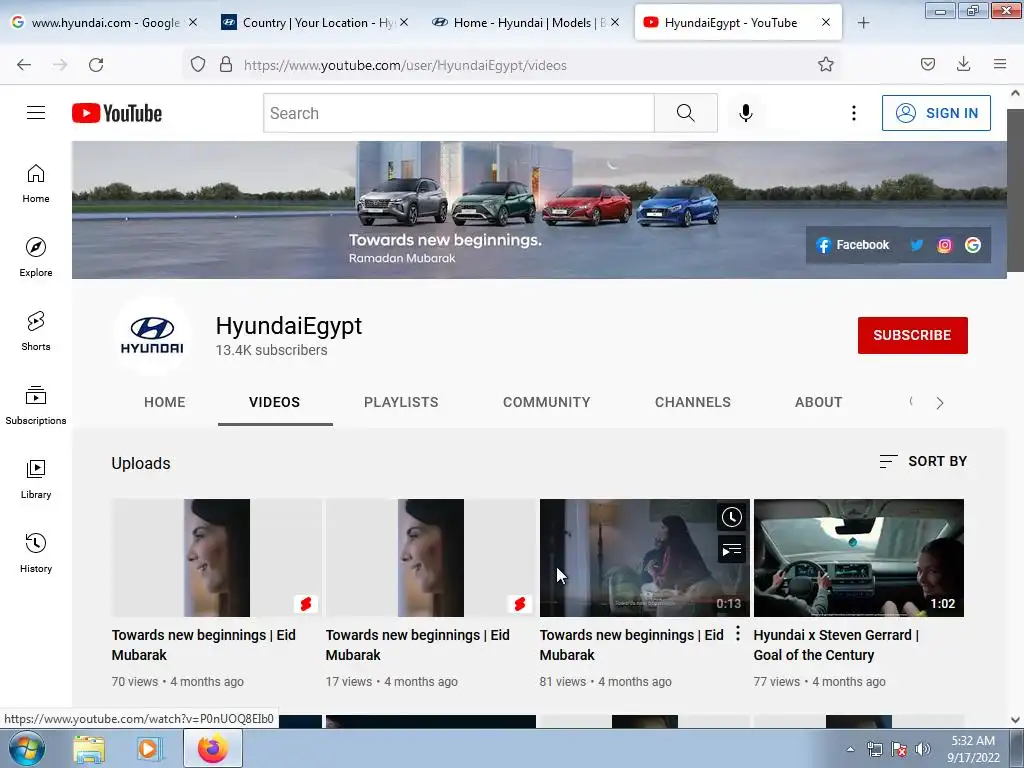Open the YouTube guide hamburger menu
This screenshot has height=768, width=1024.
coord(36,113)
